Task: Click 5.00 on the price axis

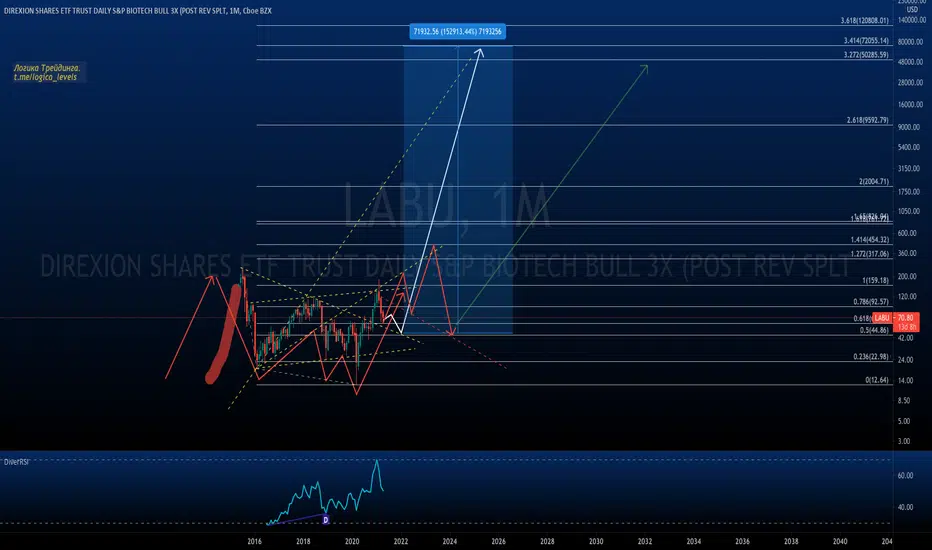Action: coord(904,422)
